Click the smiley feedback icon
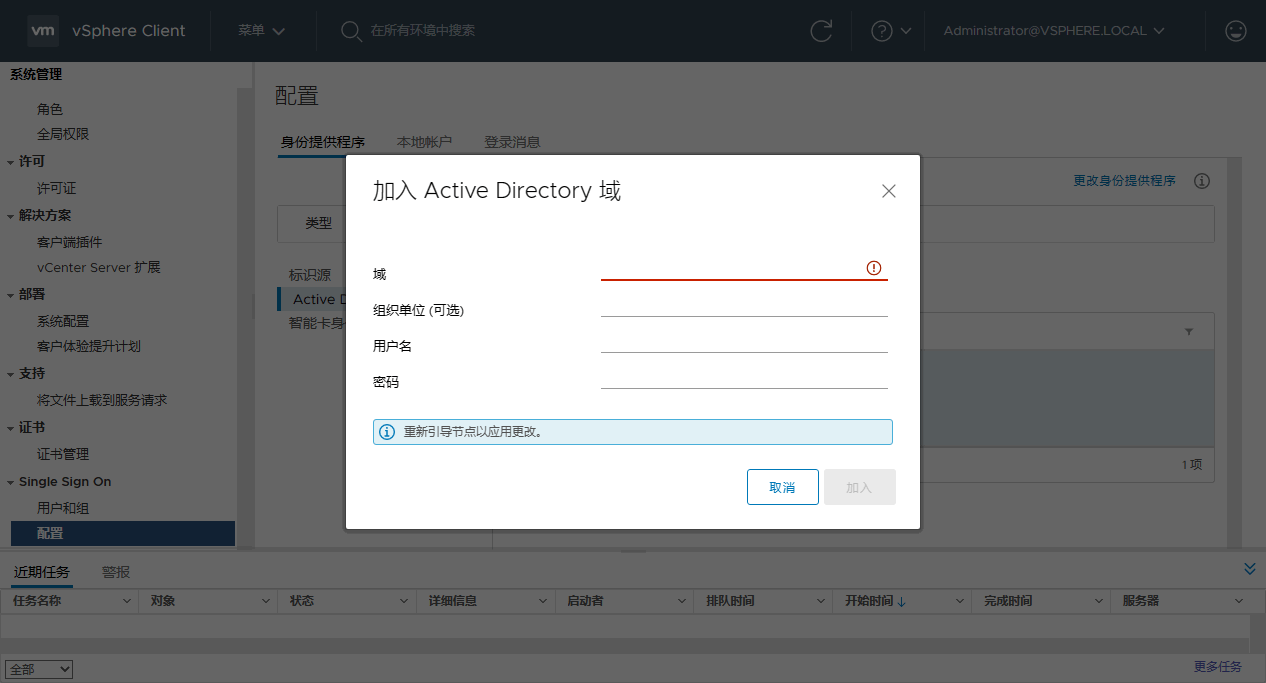This screenshot has height=683, width=1266. [x=1236, y=31]
